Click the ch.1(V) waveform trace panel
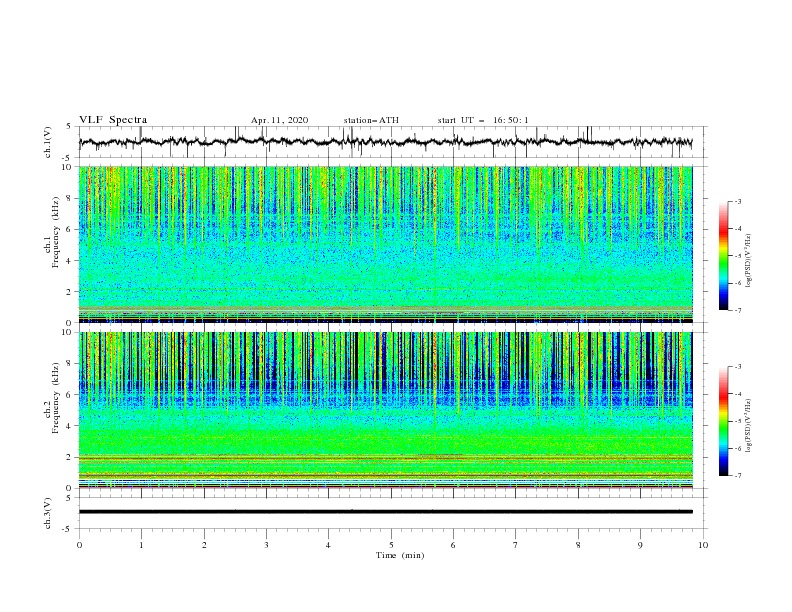Screen dimensions: 792x612 click(393, 142)
